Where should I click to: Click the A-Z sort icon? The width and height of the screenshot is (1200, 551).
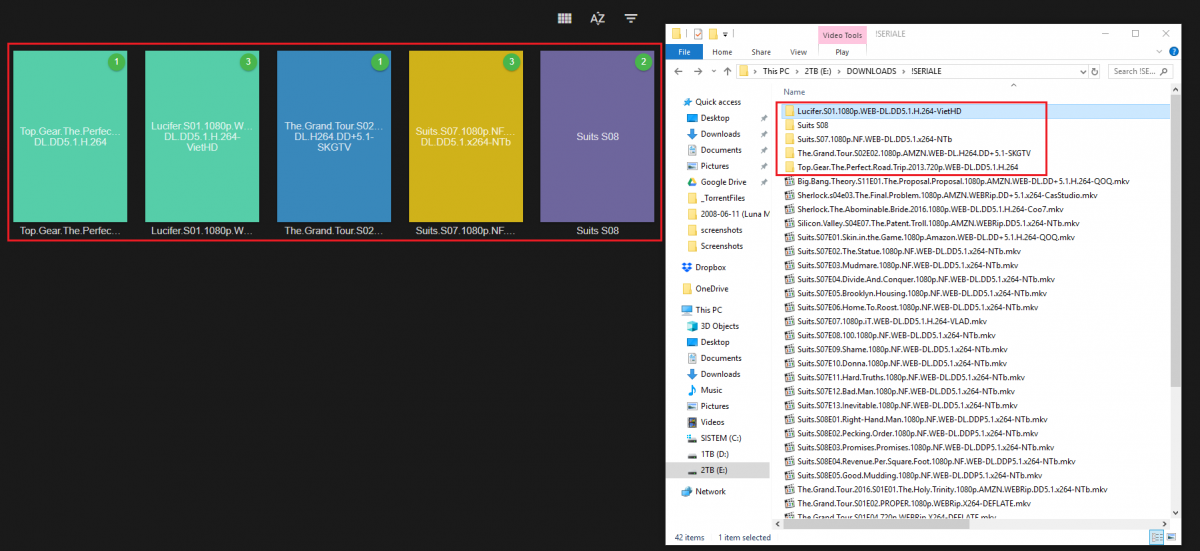[x=598, y=18]
